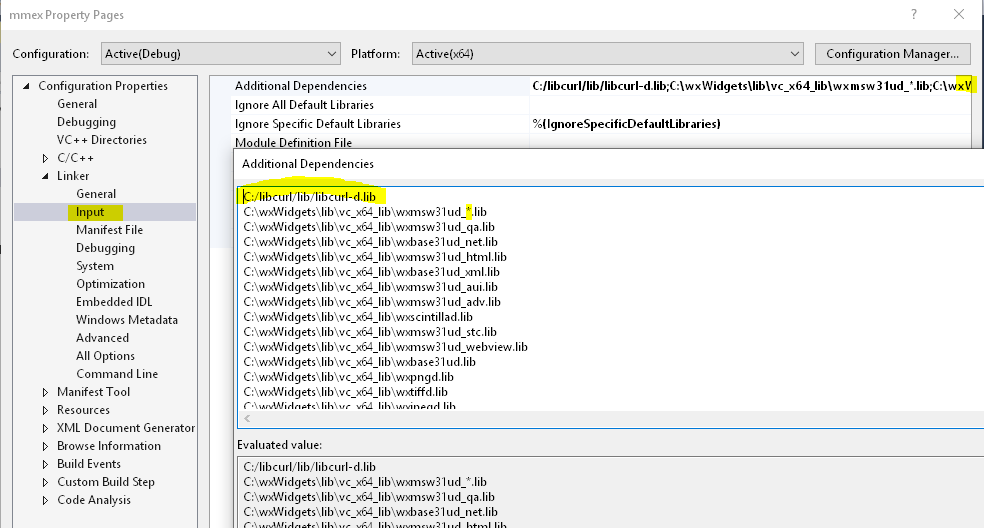Viewport: 984px width, 528px height.
Task: Select the Embedded IDL page
Action: pyautogui.click(x=114, y=302)
